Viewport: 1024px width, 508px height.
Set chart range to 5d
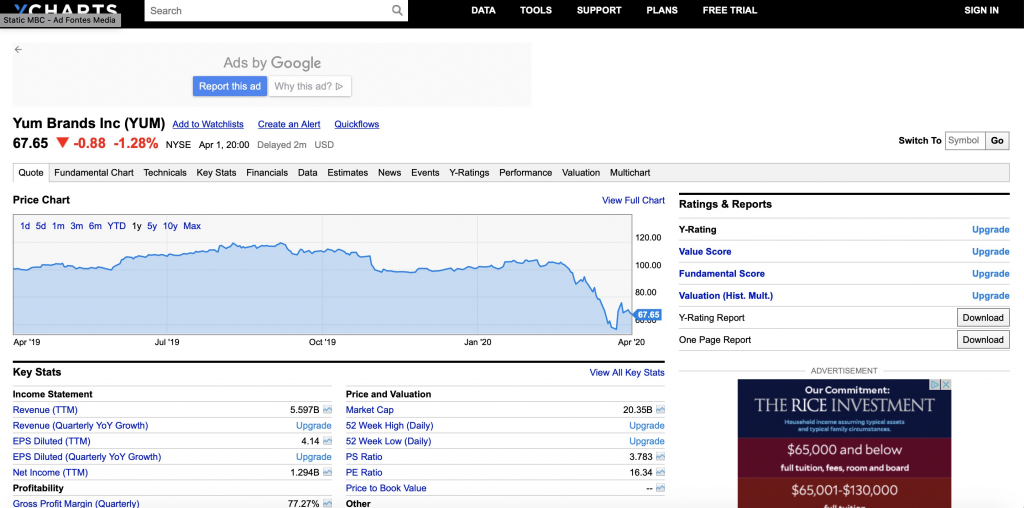point(41,226)
